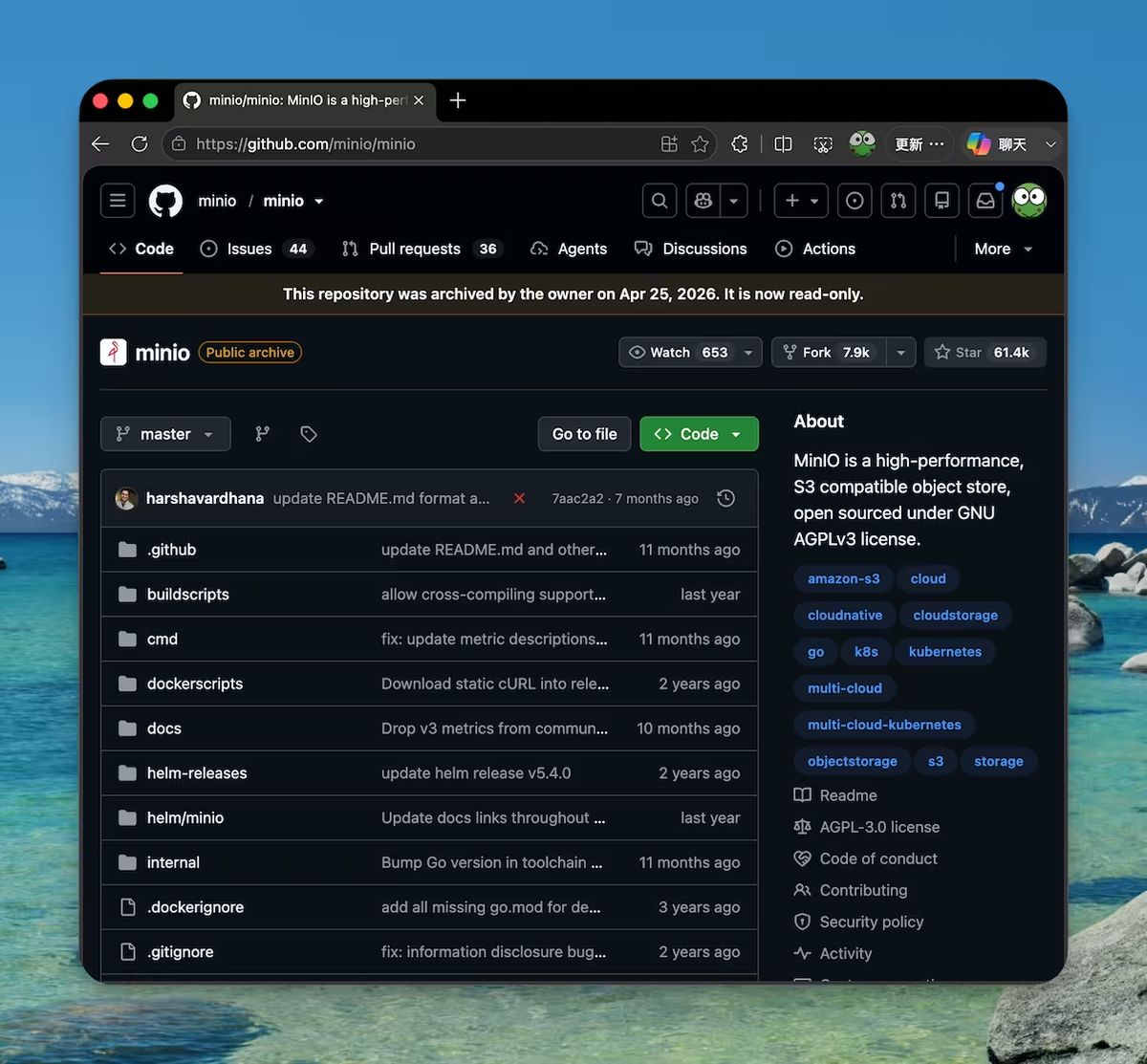Open commit history clock icon
The image size is (1147, 1064).
[726, 498]
